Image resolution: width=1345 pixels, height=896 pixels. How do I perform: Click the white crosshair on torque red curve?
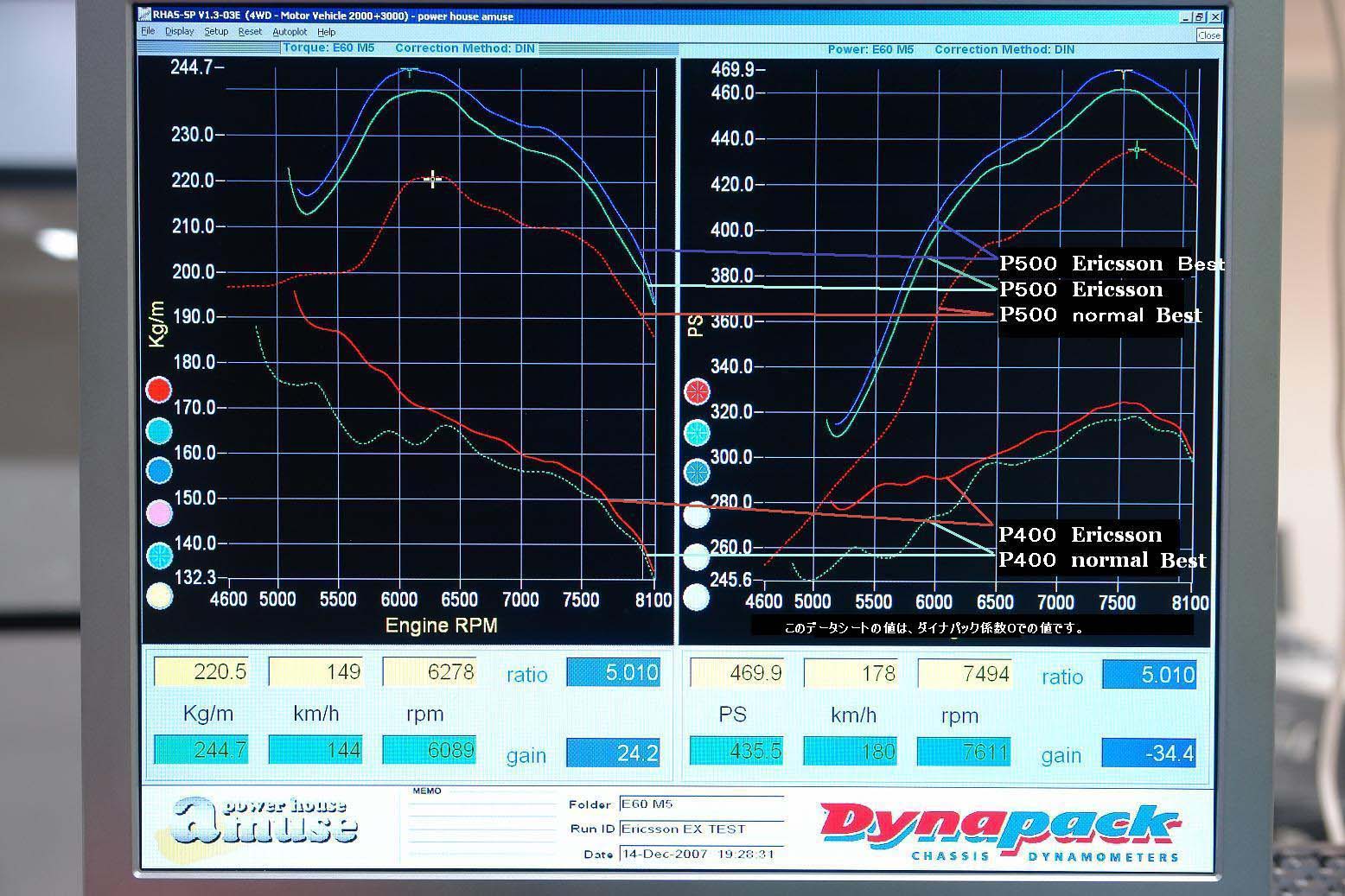pos(433,179)
